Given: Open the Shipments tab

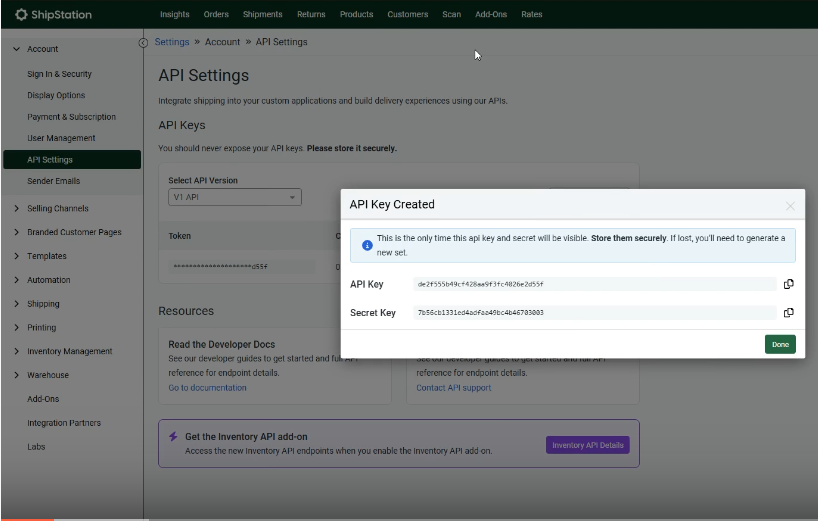Looking at the screenshot, I should click(262, 14).
